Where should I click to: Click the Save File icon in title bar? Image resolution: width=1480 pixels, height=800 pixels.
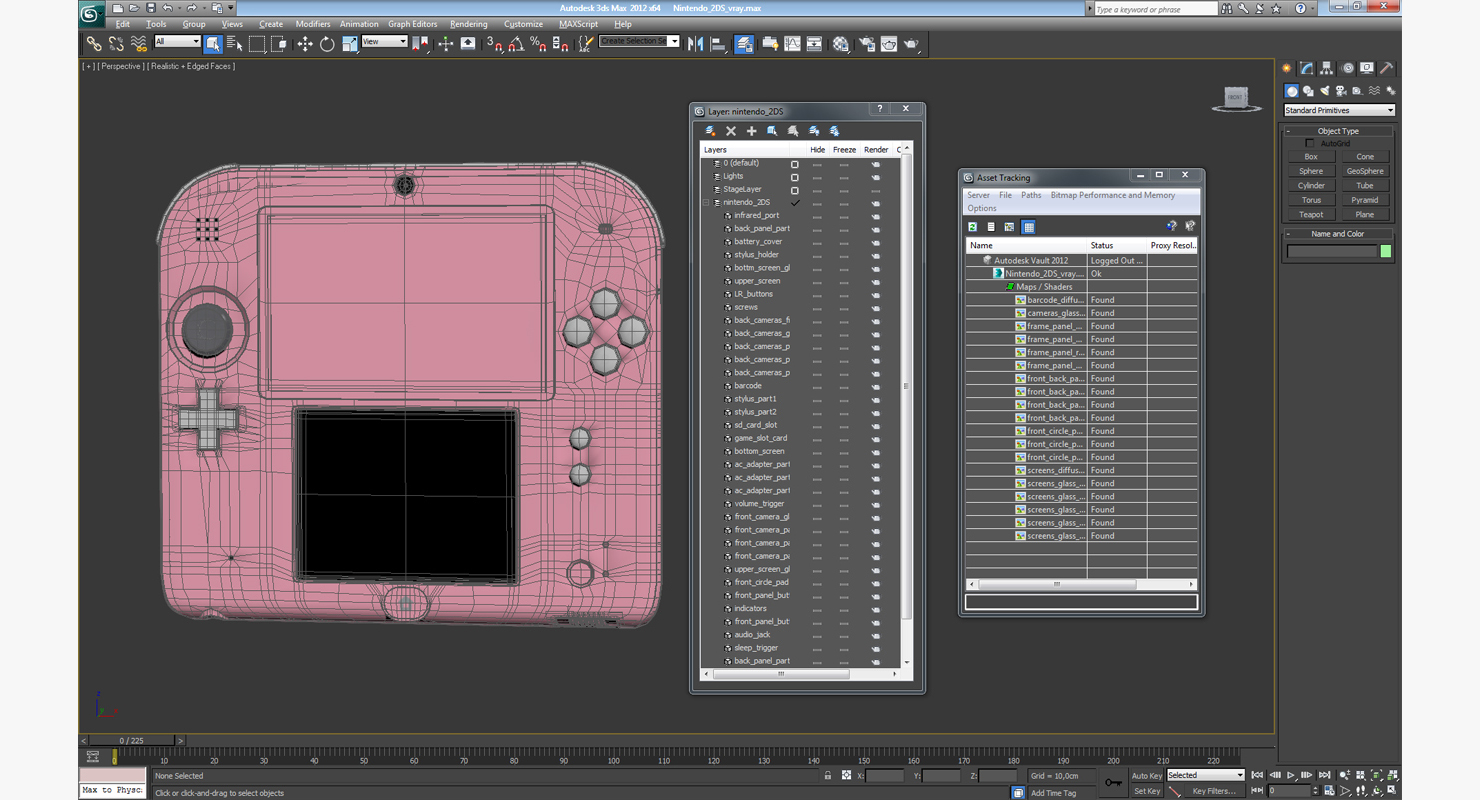150,8
